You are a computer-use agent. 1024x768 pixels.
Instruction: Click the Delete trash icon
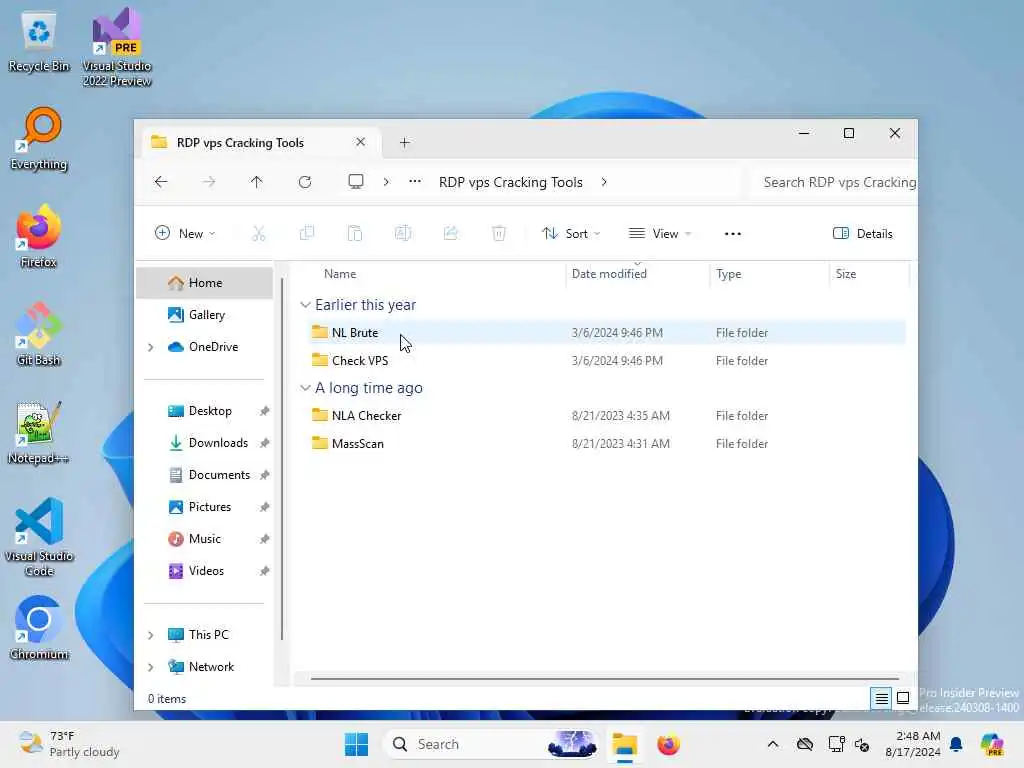pyautogui.click(x=499, y=233)
